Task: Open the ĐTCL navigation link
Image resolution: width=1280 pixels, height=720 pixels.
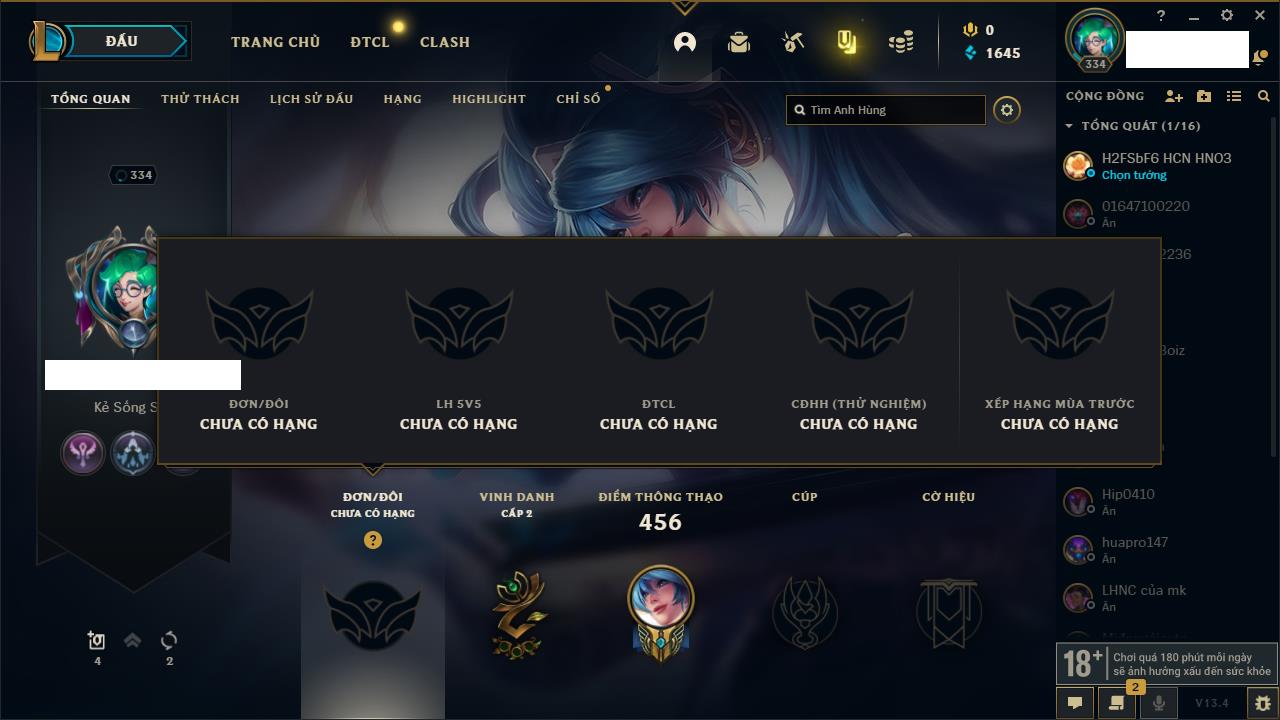Action: point(370,42)
